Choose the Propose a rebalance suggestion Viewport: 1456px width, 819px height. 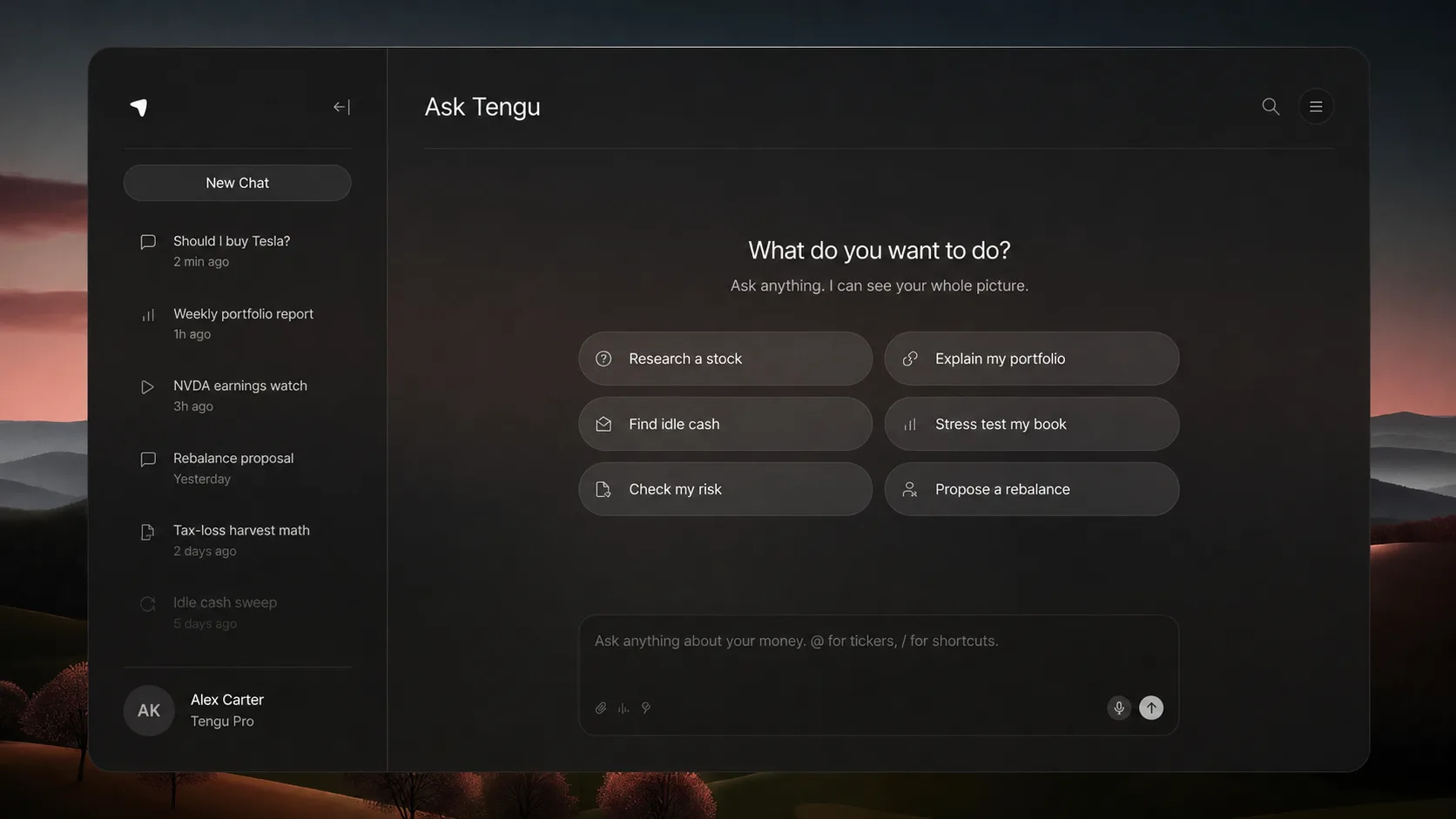click(x=1032, y=489)
